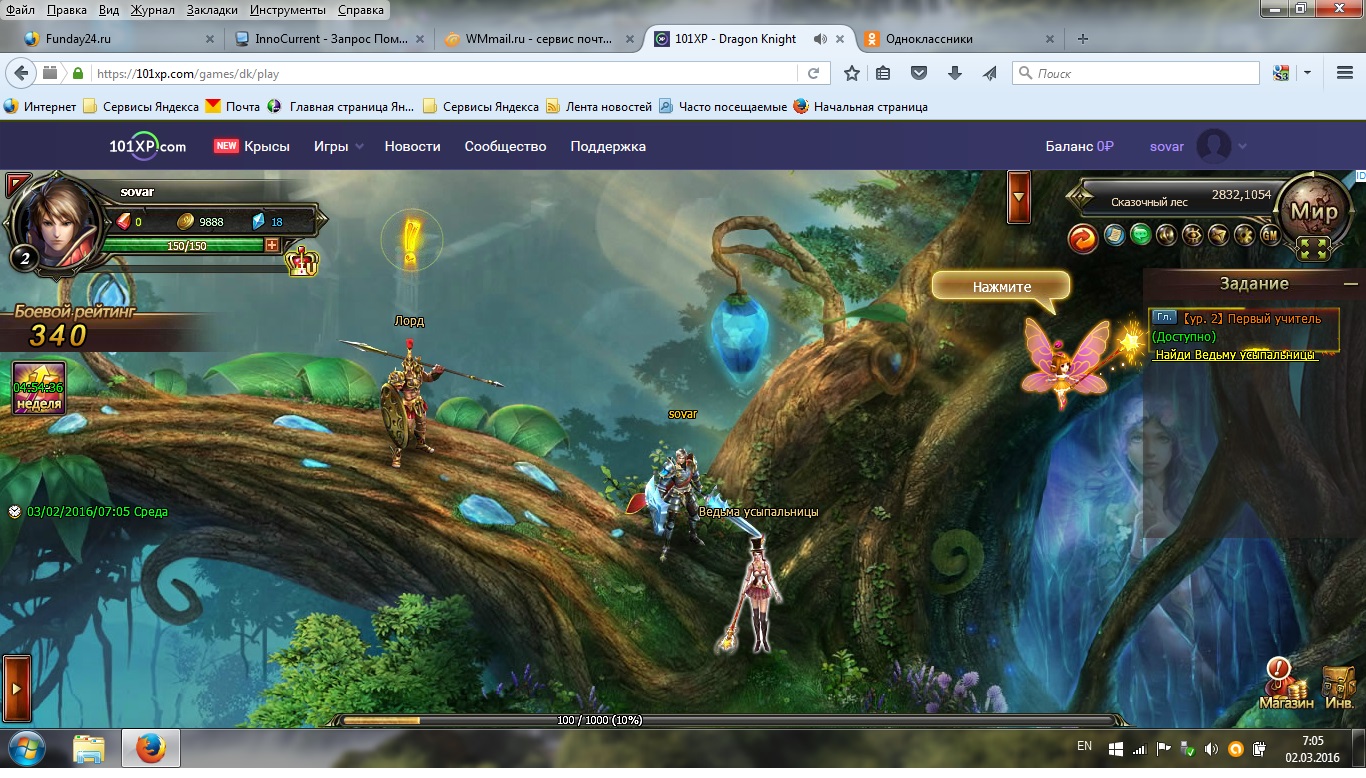Click the green health bar 150/150
This screenshot has height=778, width=1366.
point(183,245)
